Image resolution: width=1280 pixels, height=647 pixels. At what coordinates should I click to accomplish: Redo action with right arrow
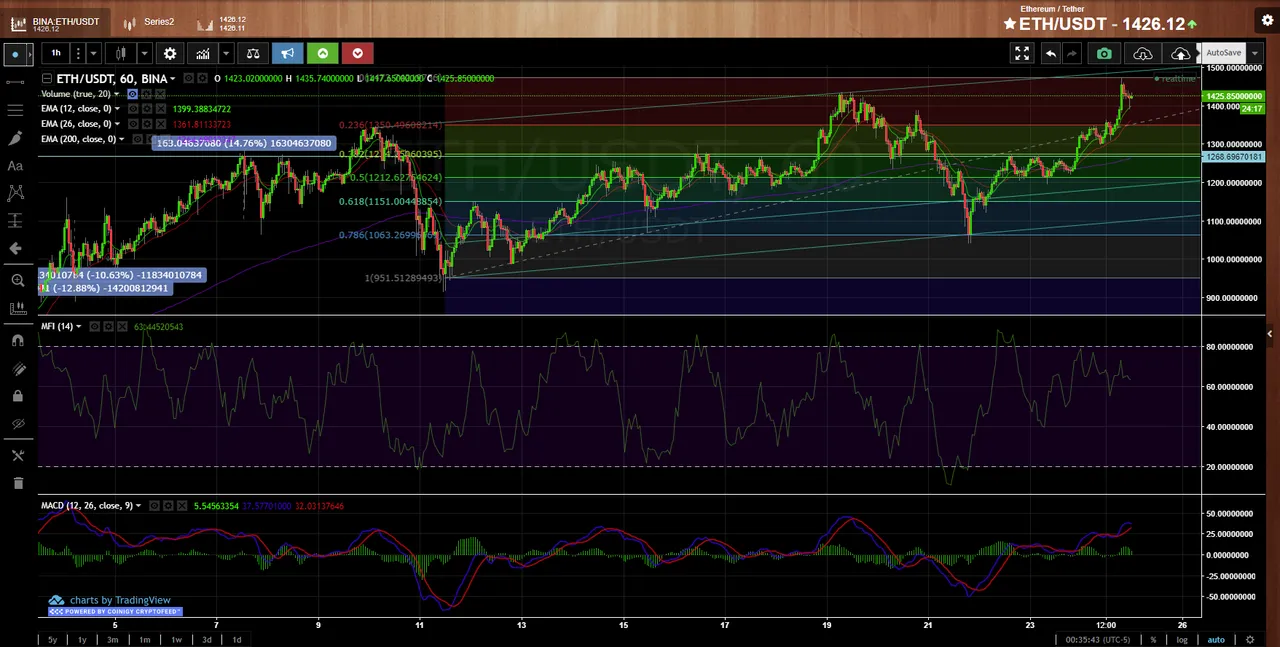pos(1073,53)
